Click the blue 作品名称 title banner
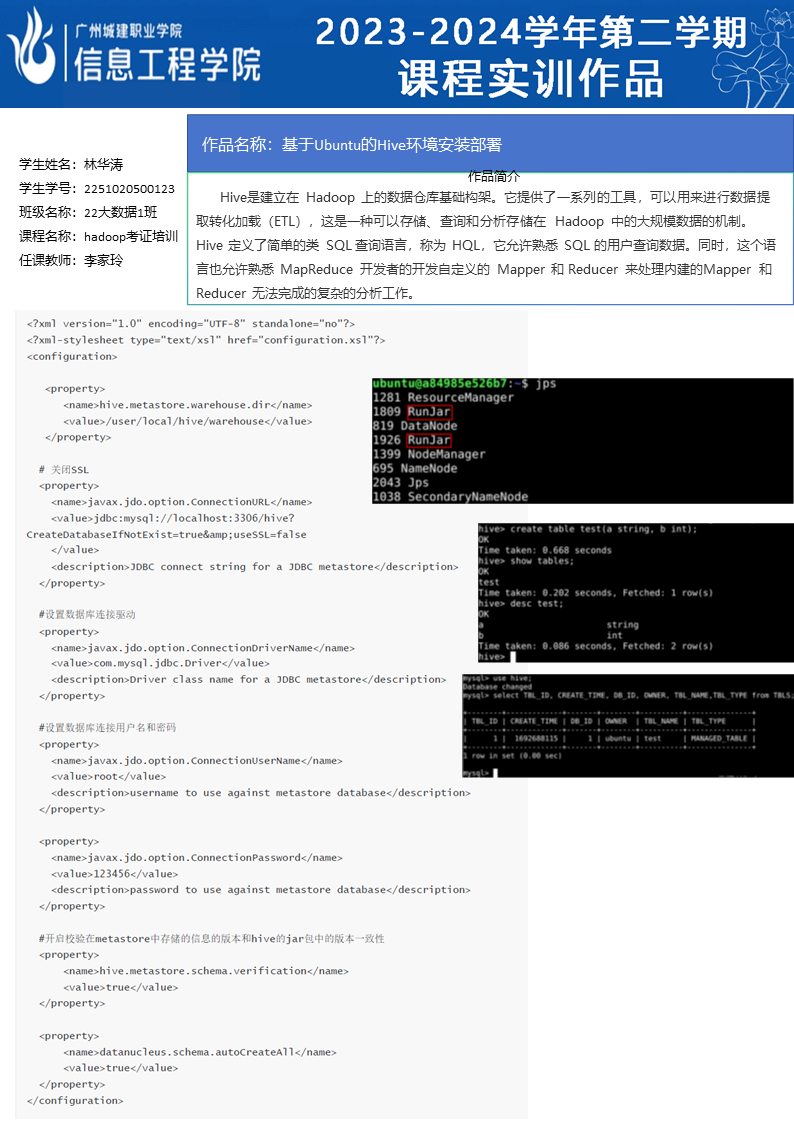Screen dimensions: 794x1123 coord(490,144)
